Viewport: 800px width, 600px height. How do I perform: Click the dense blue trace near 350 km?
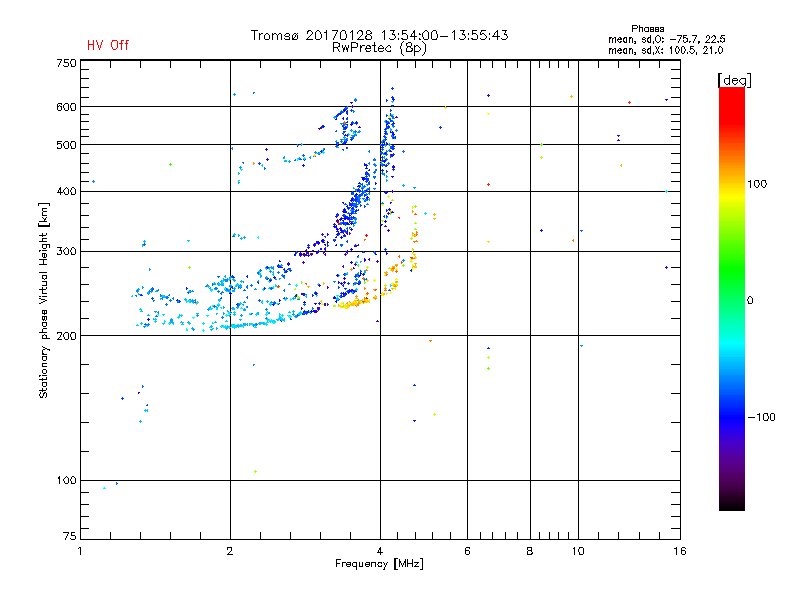(348, 219)
